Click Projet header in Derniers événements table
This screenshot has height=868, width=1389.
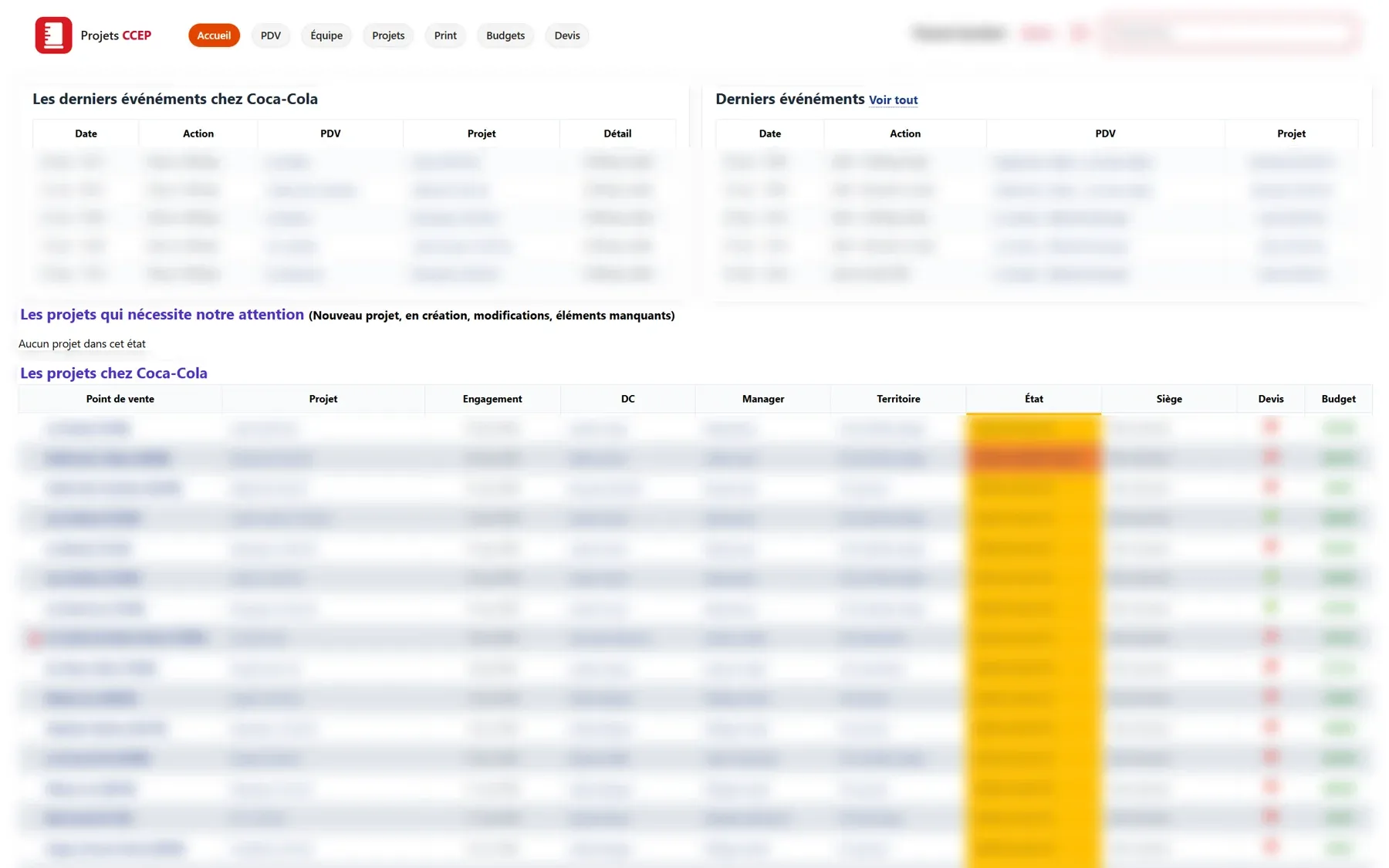pyautogui.click(x=1291, y=133)
